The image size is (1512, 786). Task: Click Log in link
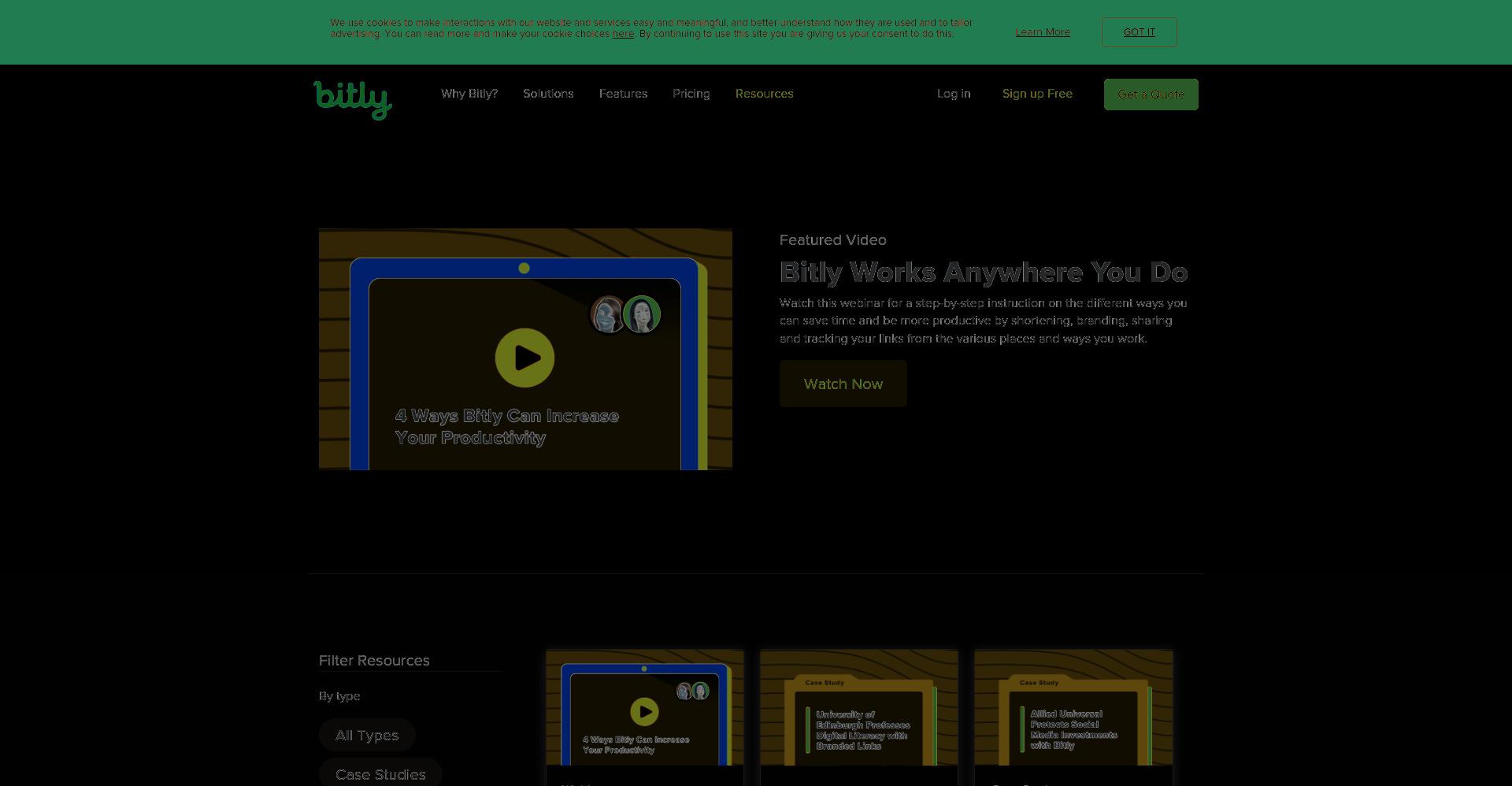point(954,94)
